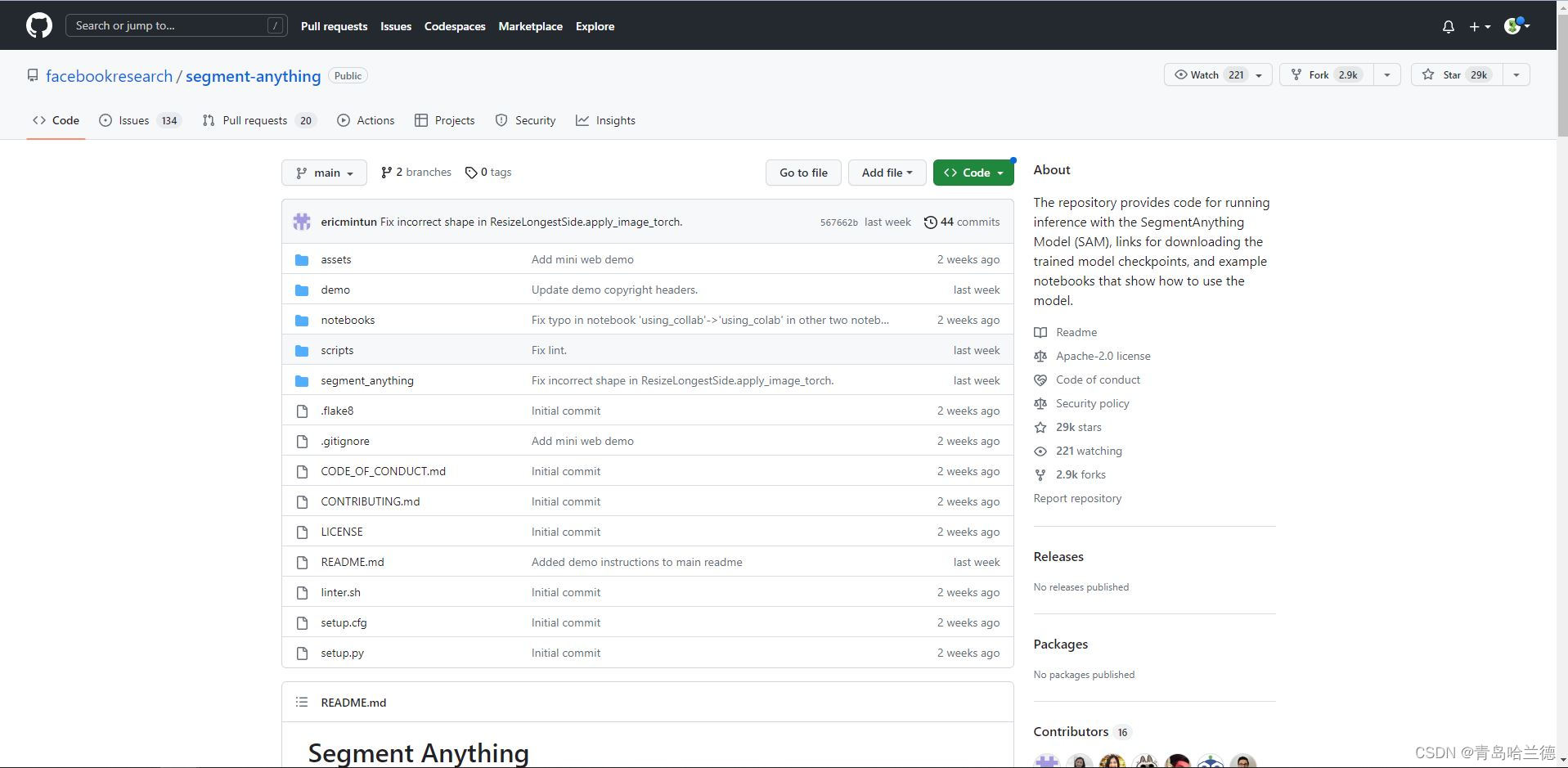1568x768 pixels.
Task: Open 'Added demo instructions to main readme' commit
Action: tap(637, 562)
